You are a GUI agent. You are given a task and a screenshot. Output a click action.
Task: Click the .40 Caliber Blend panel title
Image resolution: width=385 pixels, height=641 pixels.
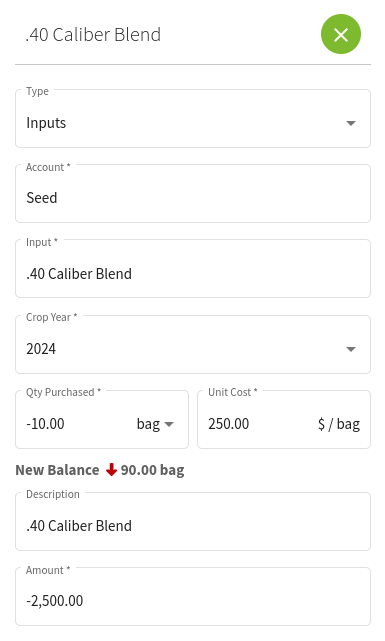click(93, 35)
